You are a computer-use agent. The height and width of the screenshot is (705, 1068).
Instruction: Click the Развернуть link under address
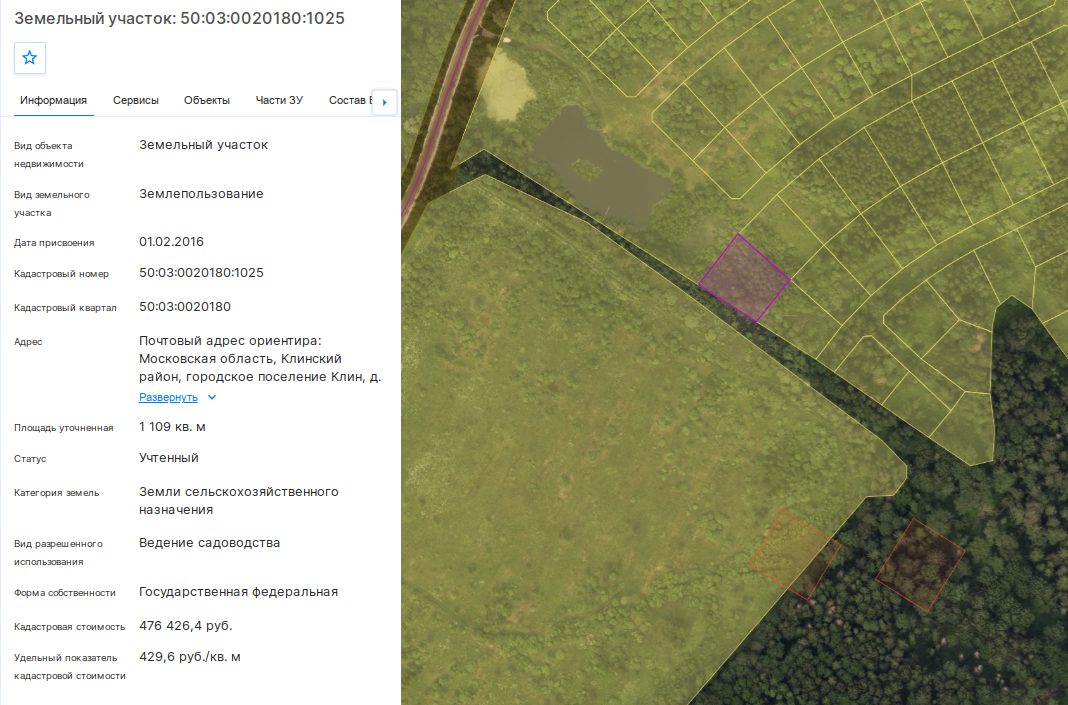[x=168, y=397]
